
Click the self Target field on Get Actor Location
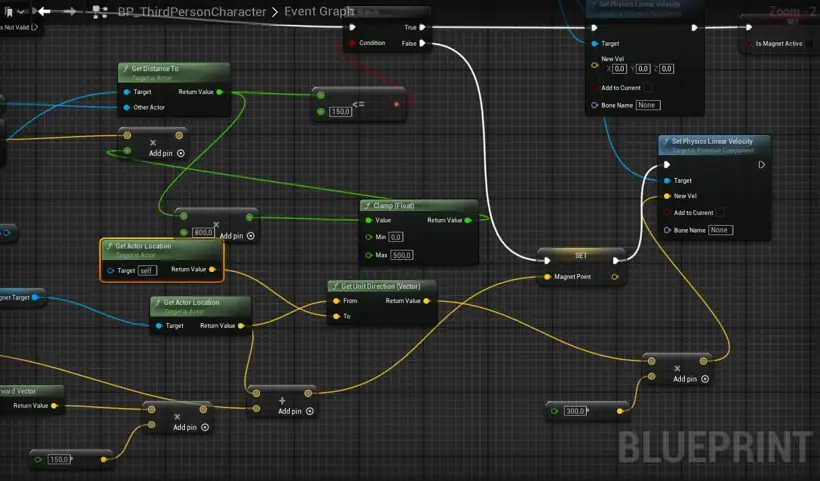point(147,270)
